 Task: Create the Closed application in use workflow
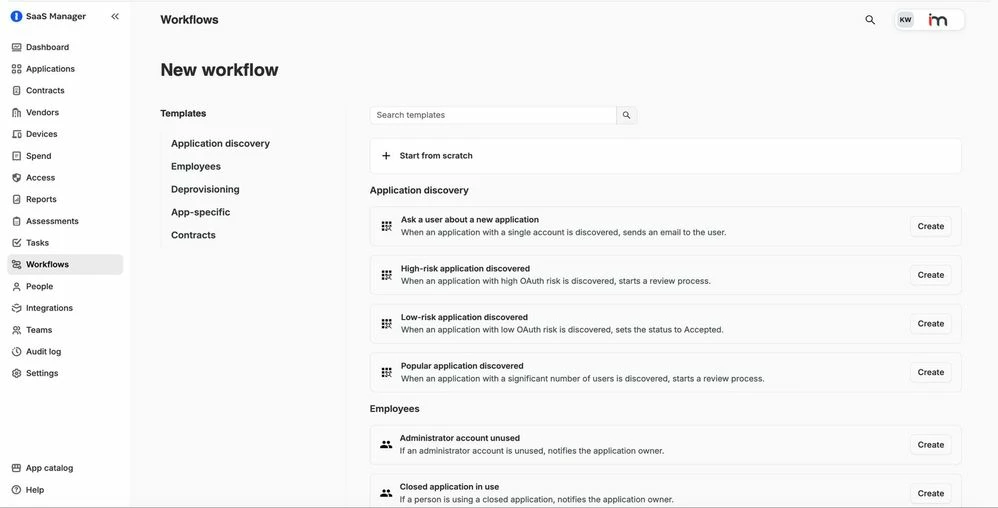[931, 493]
